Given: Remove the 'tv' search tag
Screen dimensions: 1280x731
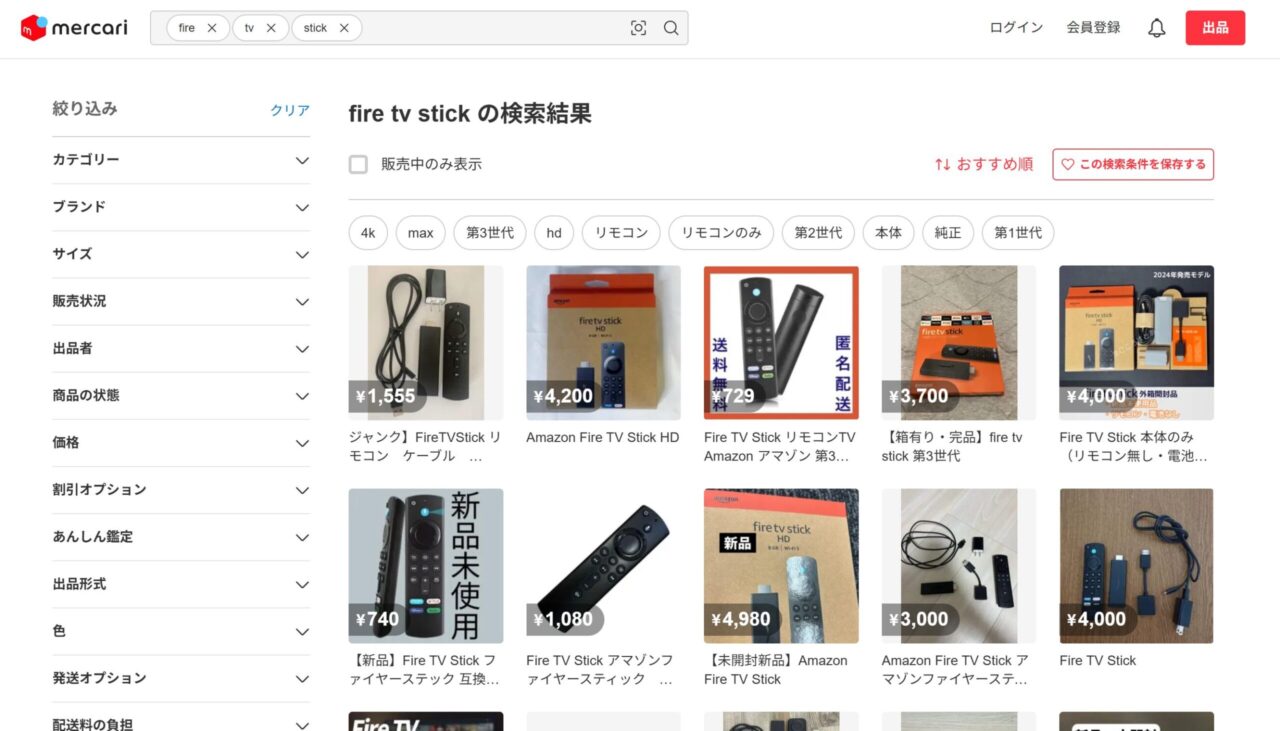Looking at the screenshot, I should (271, 28).
